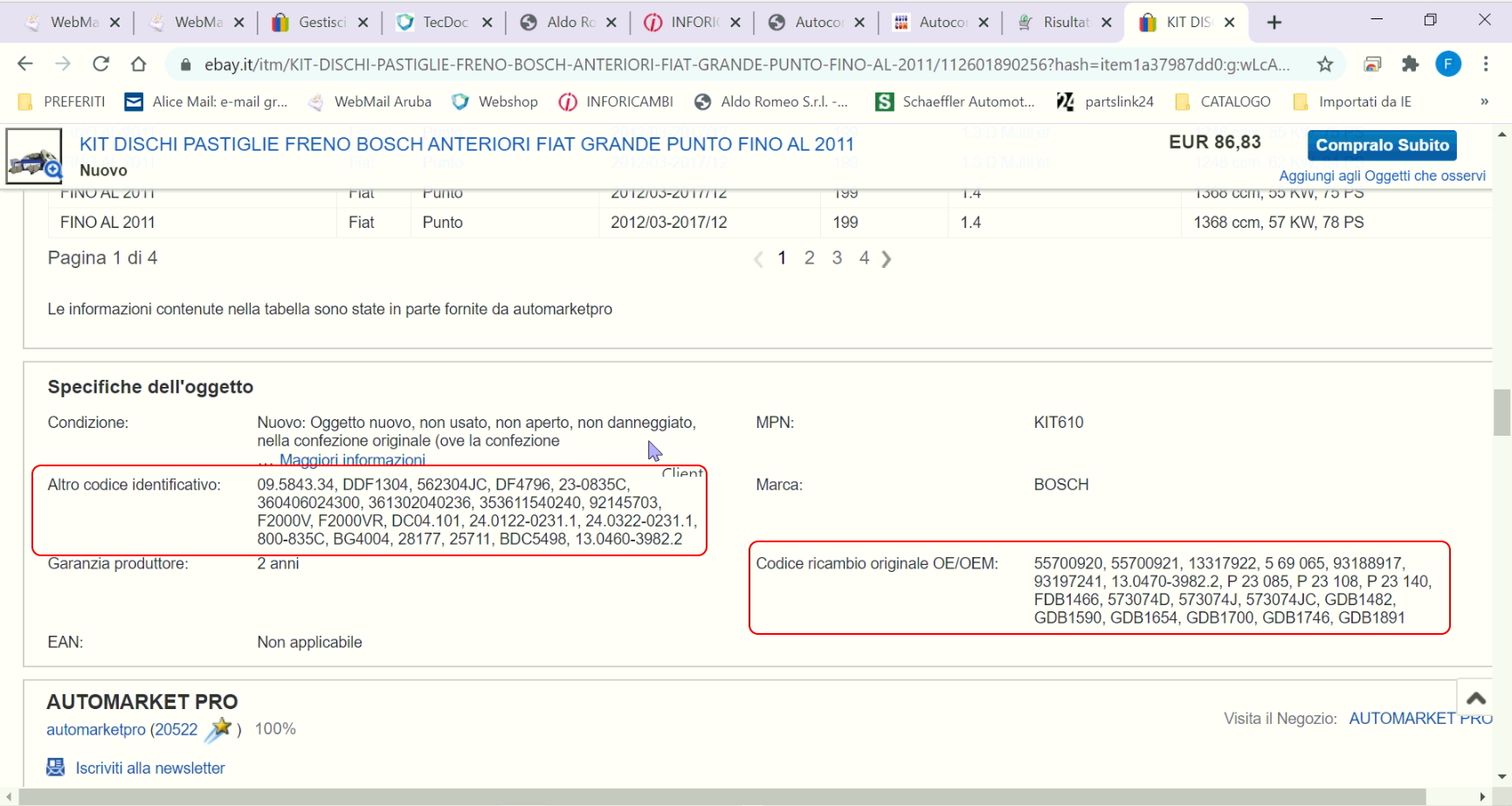Screen dimensions: 1512x806
Task: Go back to the previous browser page
Action: pyautogui.click(x=25, y=64)
